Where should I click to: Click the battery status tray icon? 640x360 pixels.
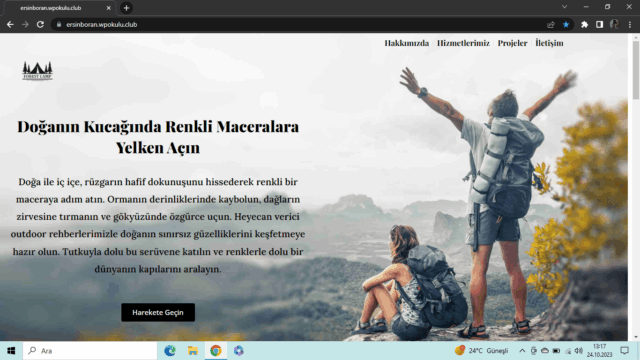point(556,351)
